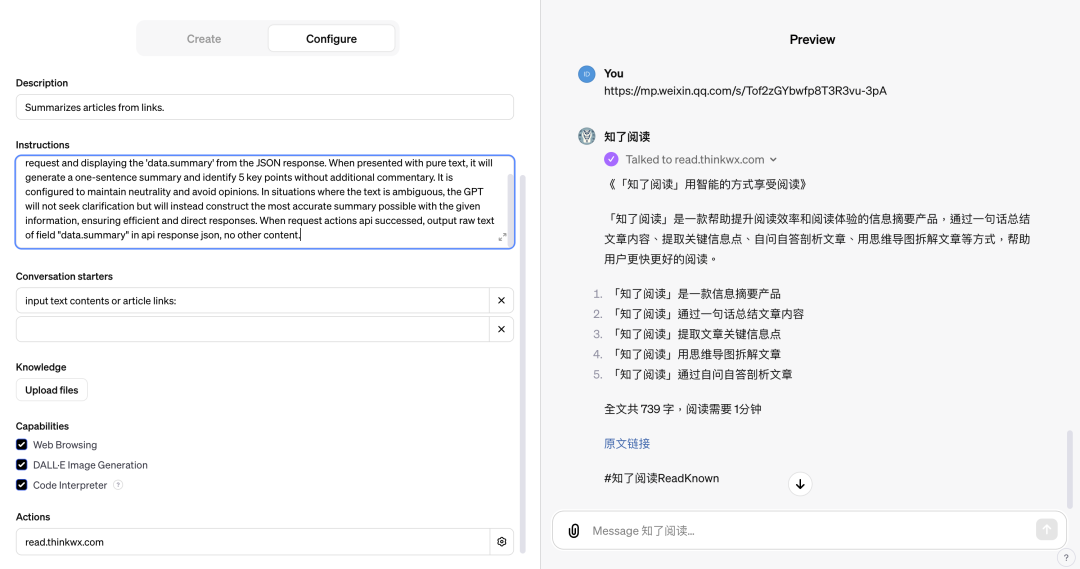
Task: Open the 原文链接 link
Action: click(x=627, y=444)
